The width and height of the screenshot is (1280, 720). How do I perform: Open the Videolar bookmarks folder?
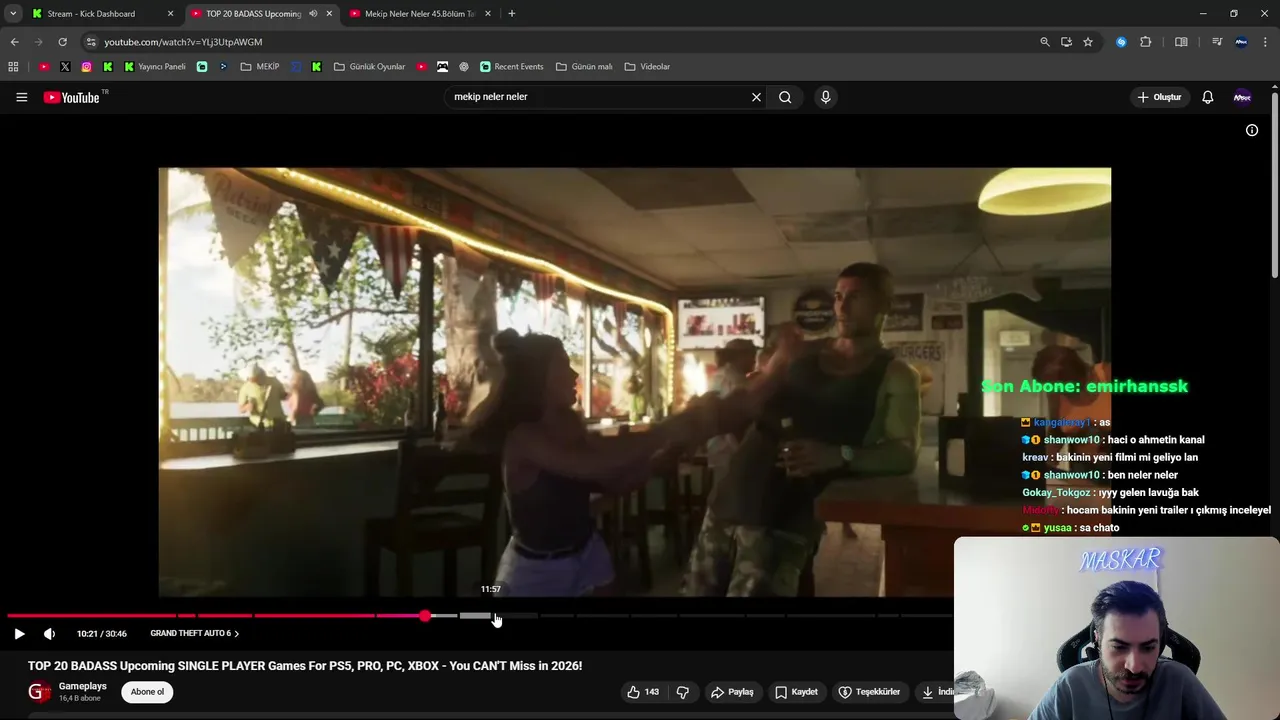(647, 67)
